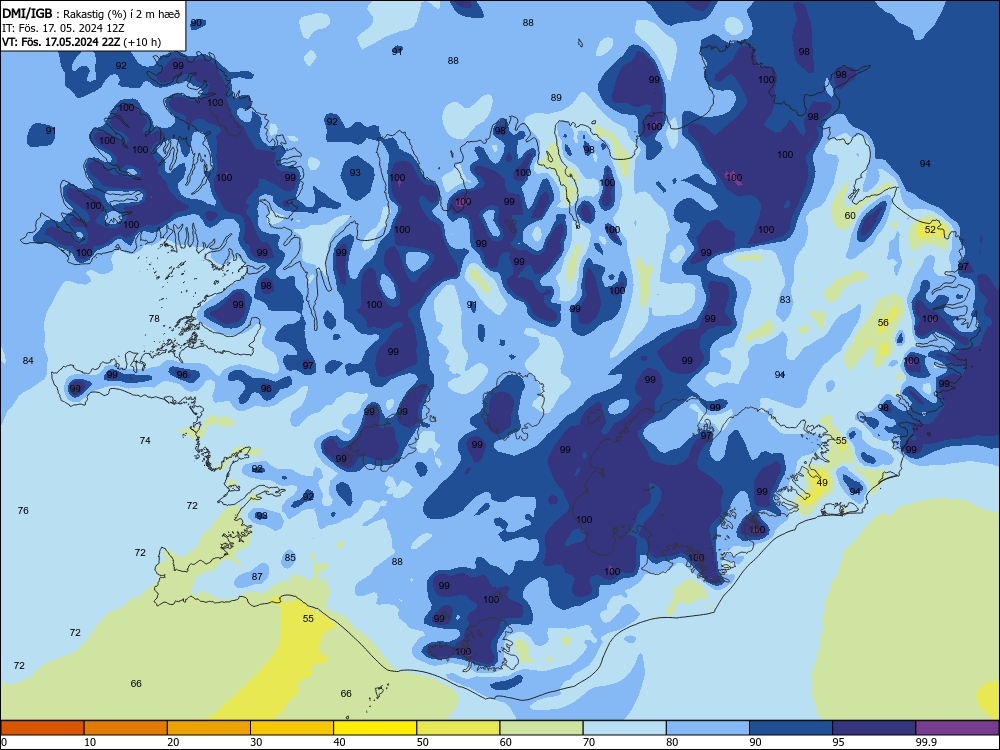Pick the light green 60–70 legend swatch
1000x750 pixels.
click(541, 728)
